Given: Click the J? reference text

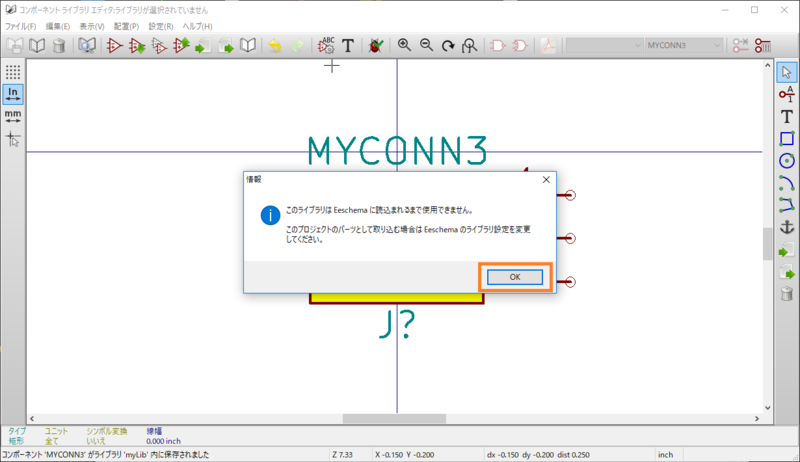Looking at the screenshot, I should pyautogui.click(x=397, y=324).
